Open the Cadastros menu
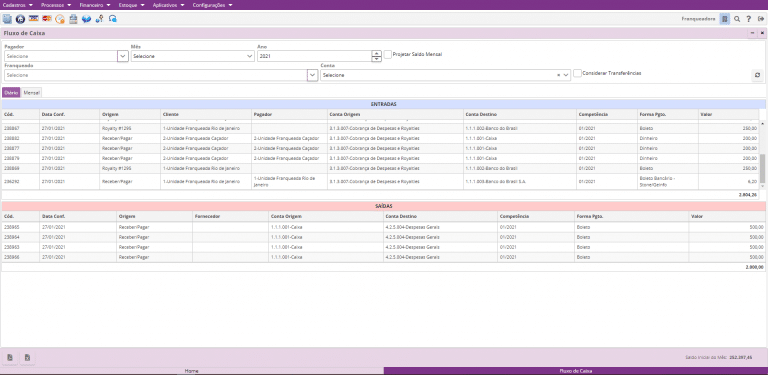Screen dimensions: 768x375 coord(18,5)
